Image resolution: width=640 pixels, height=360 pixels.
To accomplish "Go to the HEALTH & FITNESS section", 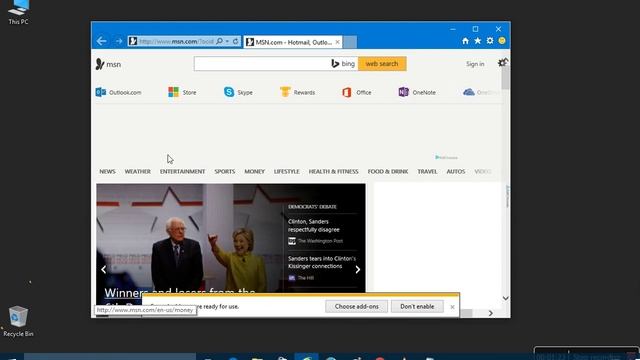I will pos(333,171).
